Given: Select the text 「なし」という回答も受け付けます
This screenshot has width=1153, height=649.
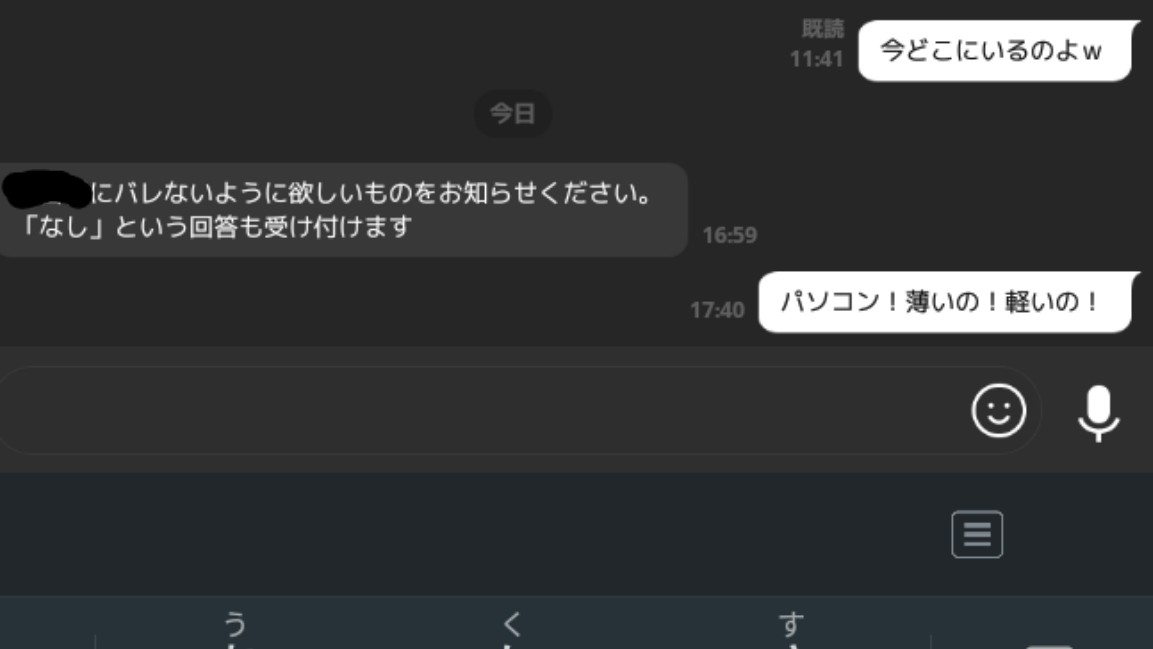Looking at the screenshot, I should coord(215,226).
